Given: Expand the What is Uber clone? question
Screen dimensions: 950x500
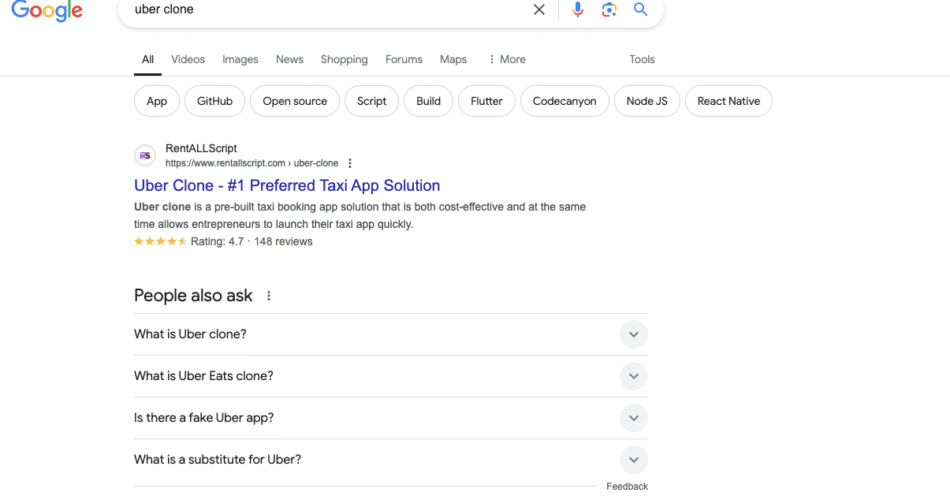Looking at the screenshot, I should click(391, 335).
